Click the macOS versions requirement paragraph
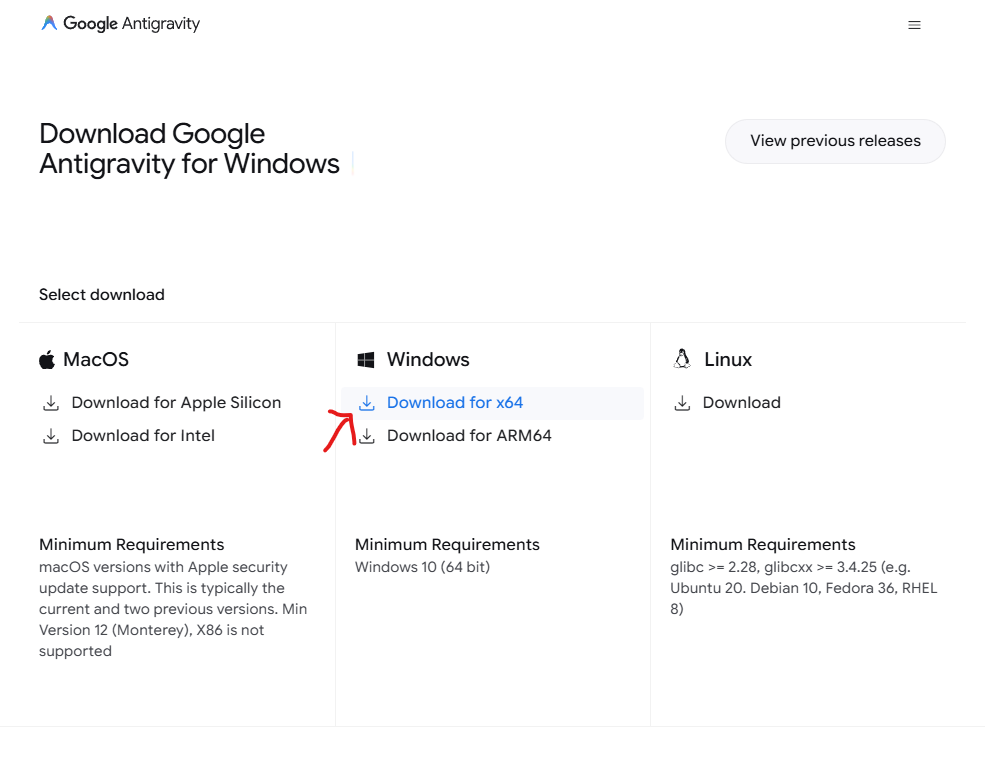Screen dimensions: 985x780 (x=173, y=609)
